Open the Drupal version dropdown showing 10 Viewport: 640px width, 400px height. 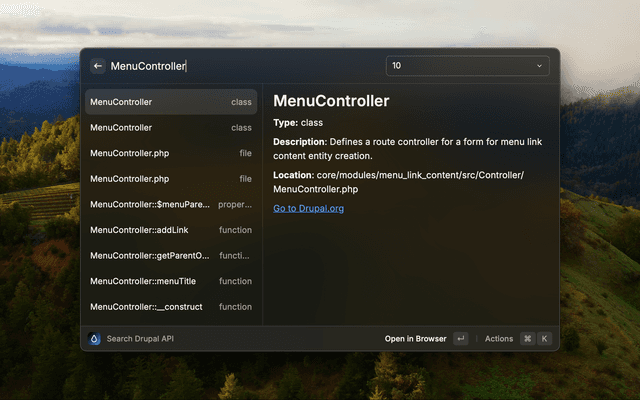467,66
